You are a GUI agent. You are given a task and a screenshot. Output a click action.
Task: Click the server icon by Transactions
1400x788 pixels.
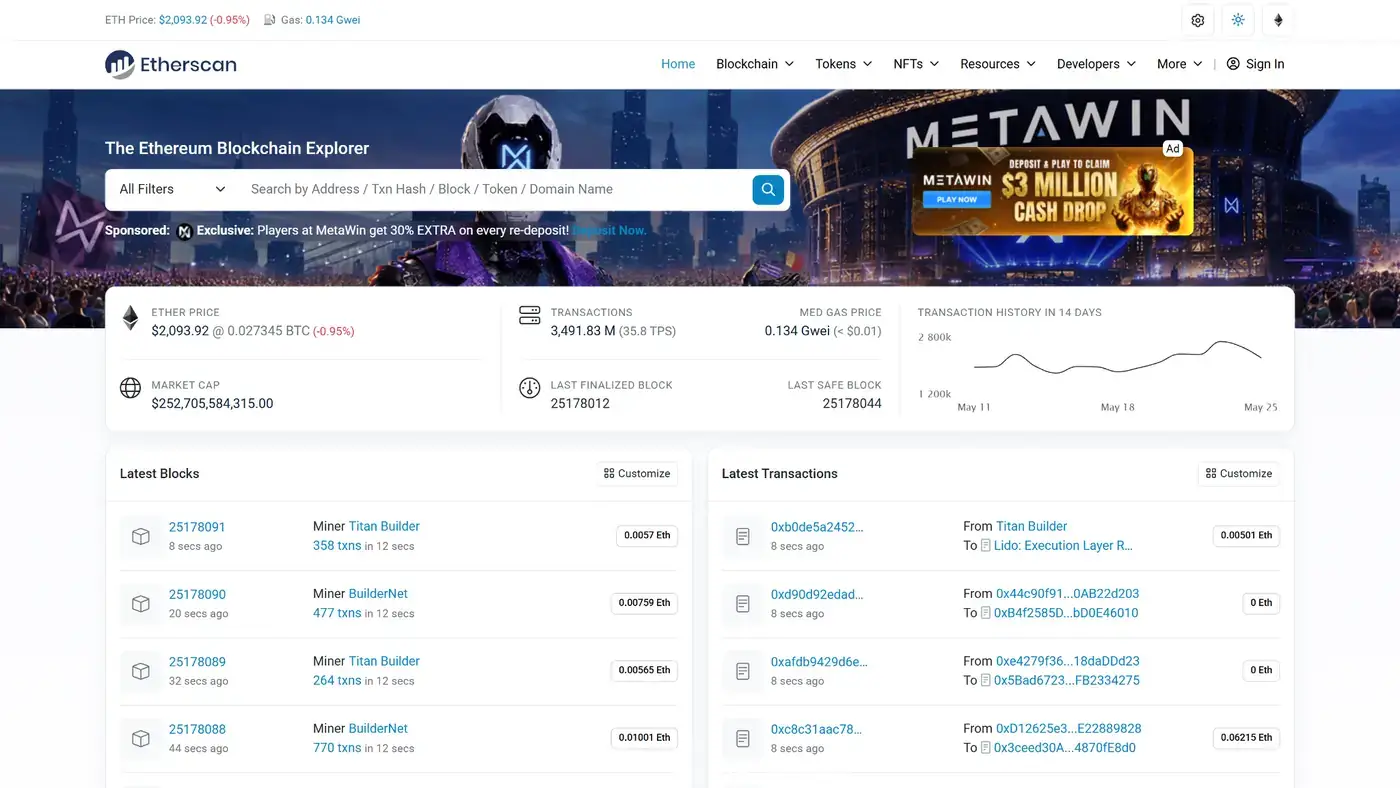[530, 316]
